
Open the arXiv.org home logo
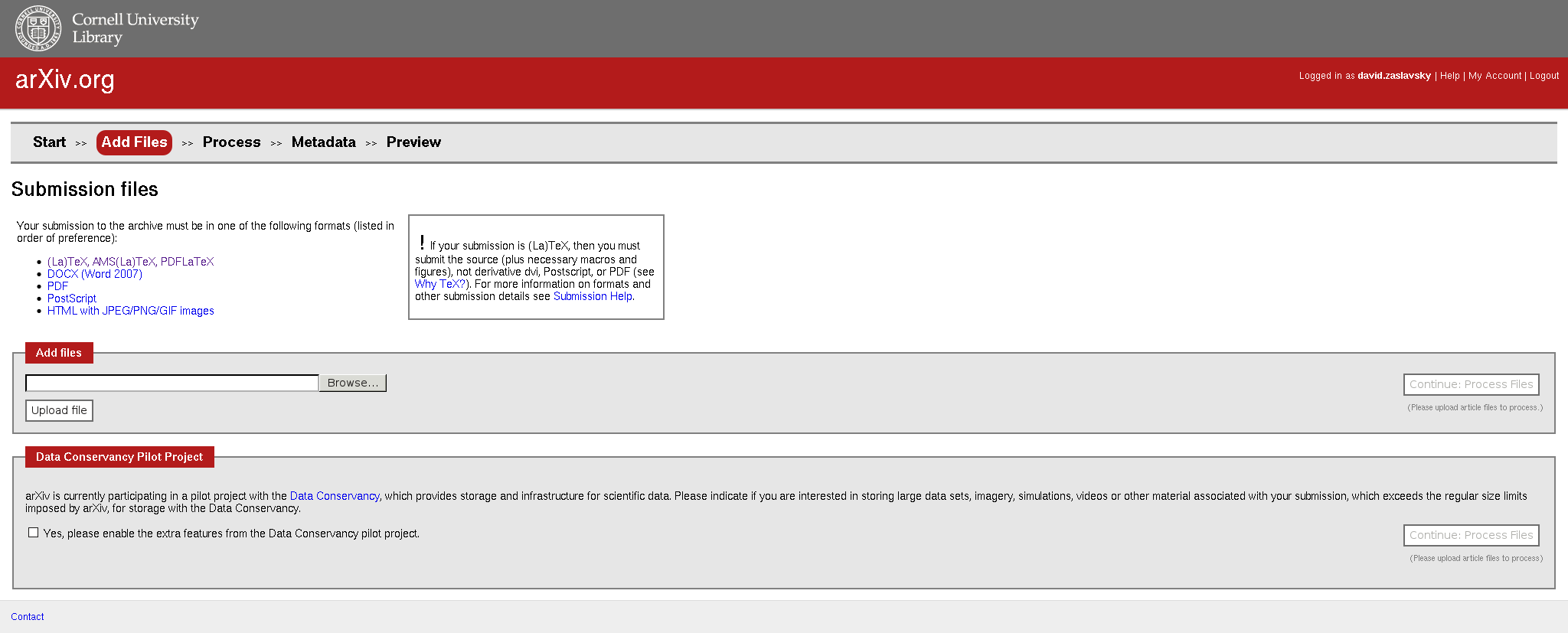pyautogui.click(x=65, y=80)
